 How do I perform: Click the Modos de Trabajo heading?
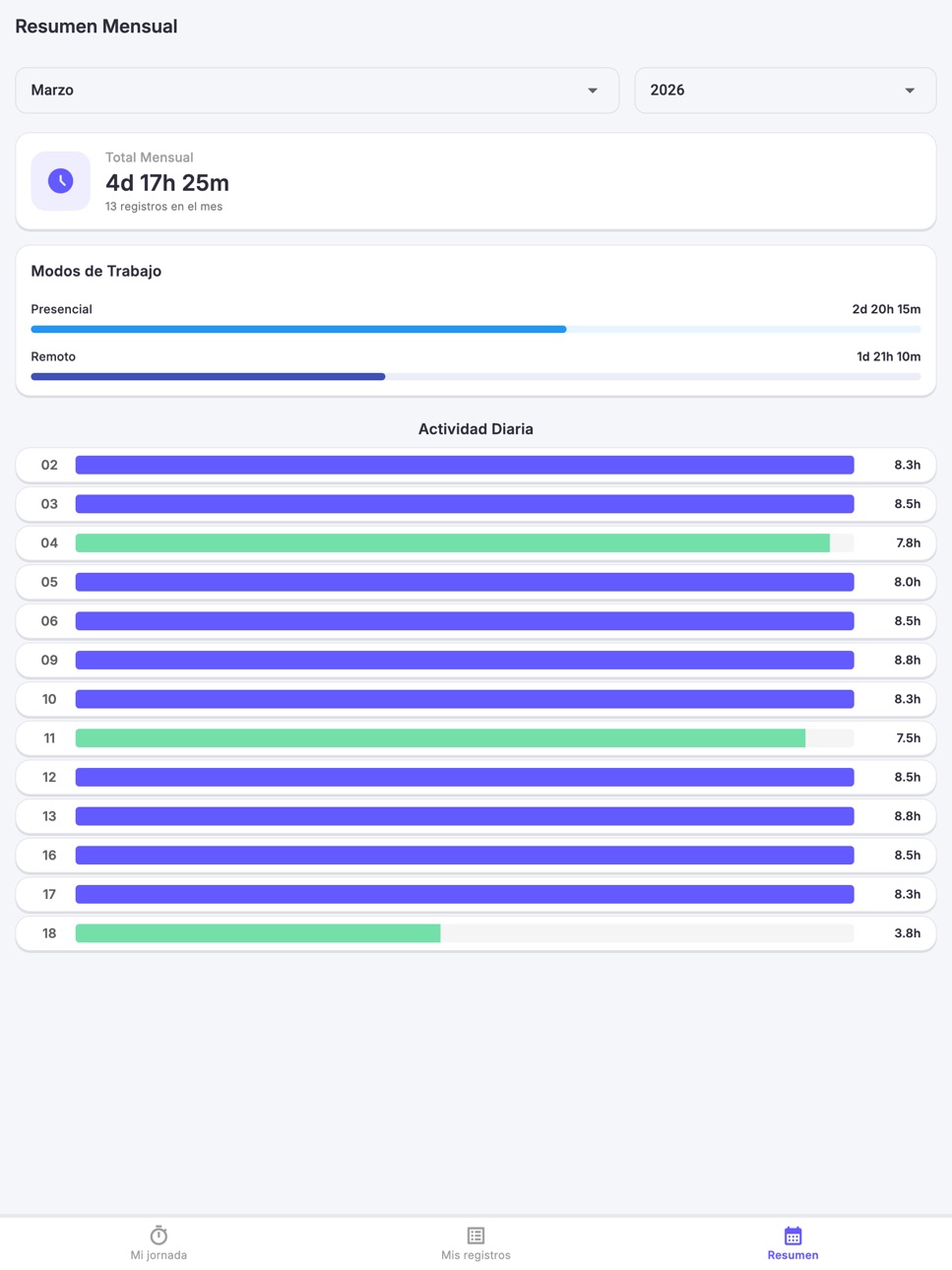coord(96,271)
